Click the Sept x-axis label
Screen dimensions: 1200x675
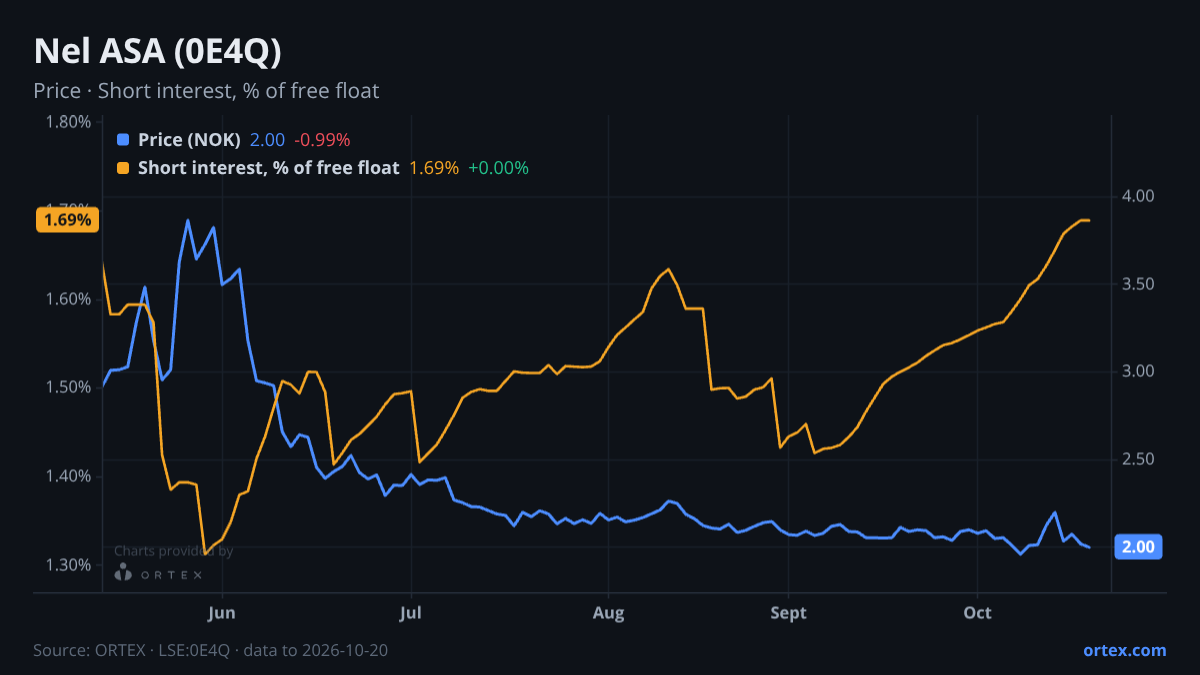tap(789, 612)
